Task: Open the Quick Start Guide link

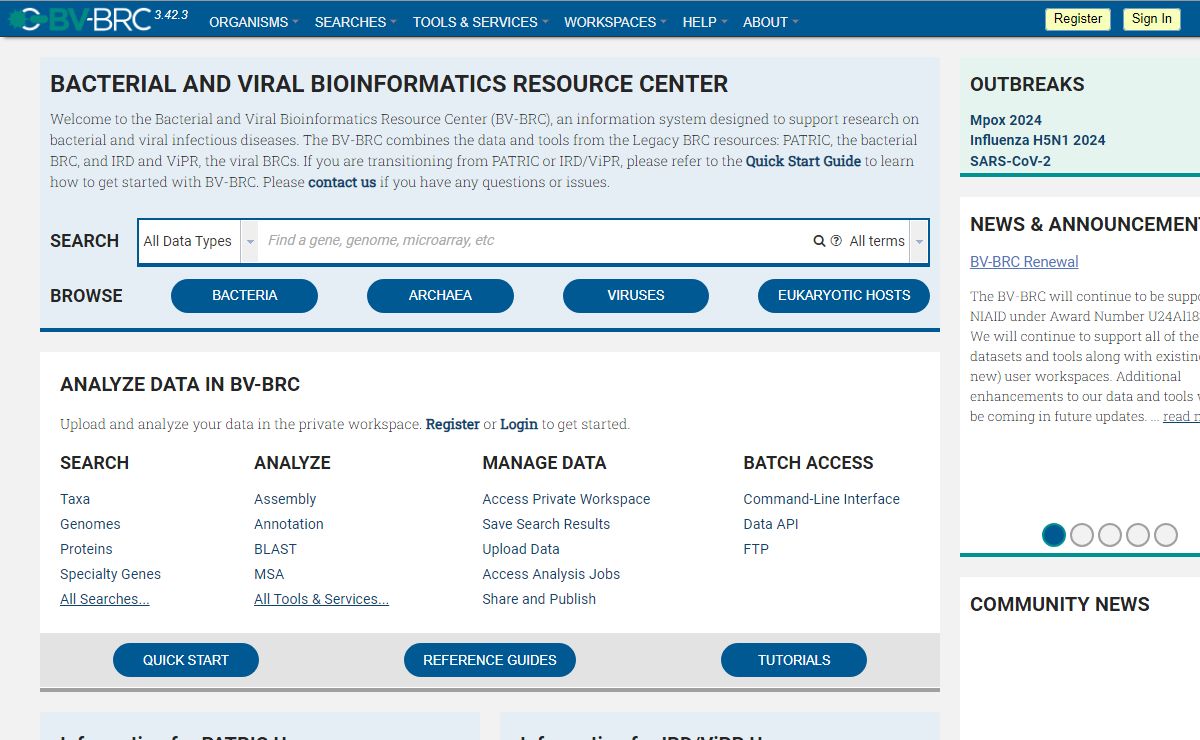Action: click(803, 161)
